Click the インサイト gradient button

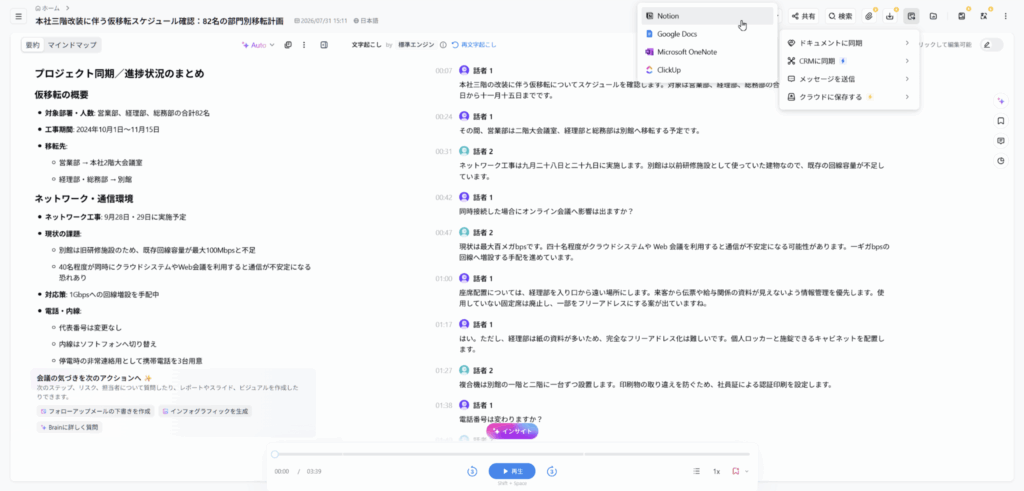click(512, 431)
